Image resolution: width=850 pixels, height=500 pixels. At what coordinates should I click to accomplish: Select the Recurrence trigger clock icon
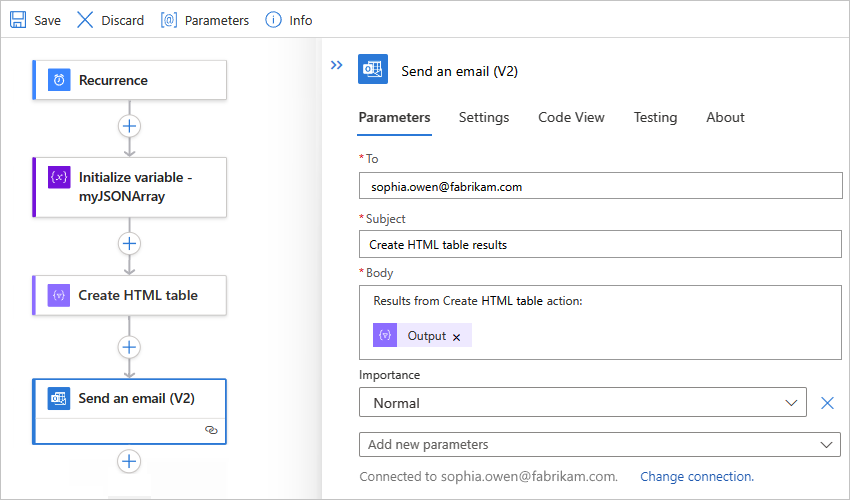coord(59,80)
